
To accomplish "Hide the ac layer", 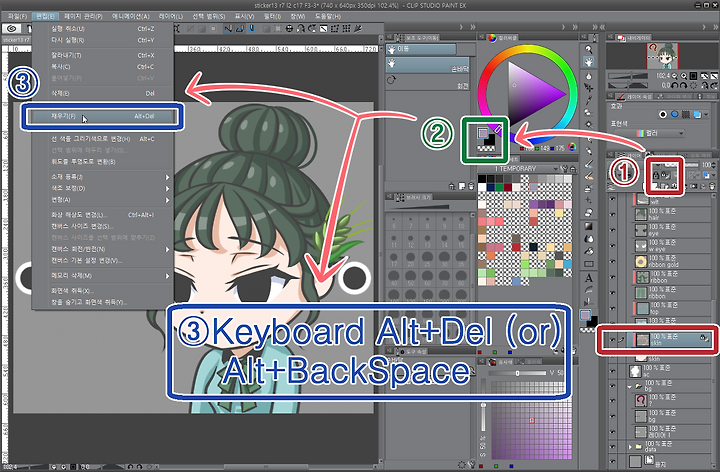I will pos(612,371).
